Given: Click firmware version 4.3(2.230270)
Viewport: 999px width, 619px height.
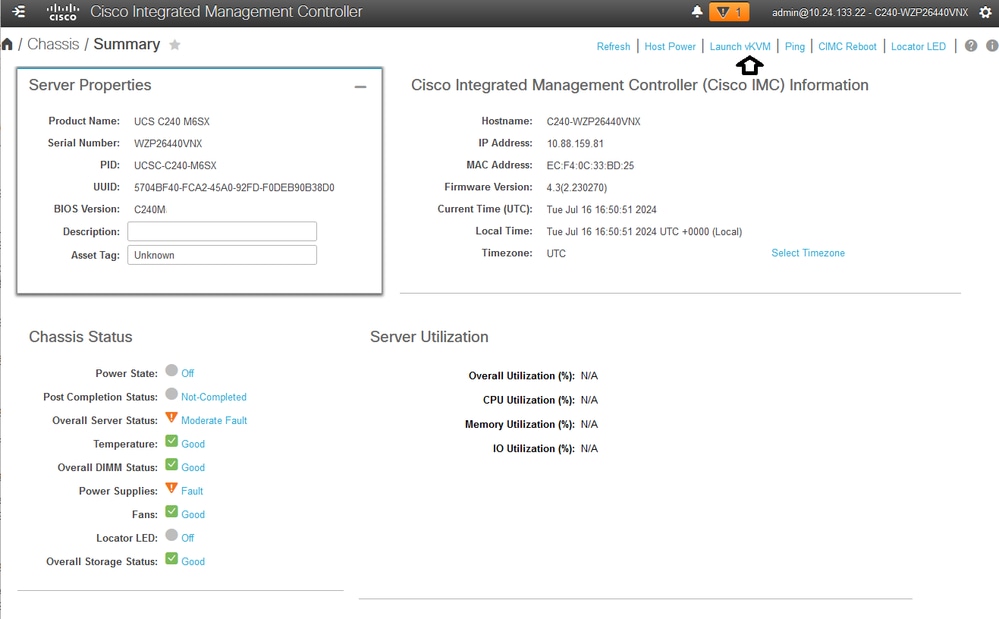Looking at the screenshot, I should [577, 187].
